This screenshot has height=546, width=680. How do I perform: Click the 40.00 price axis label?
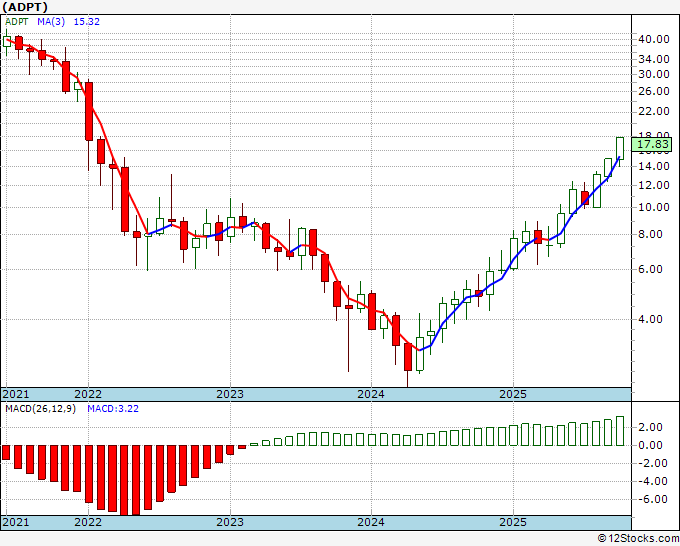tap(654, 39)
